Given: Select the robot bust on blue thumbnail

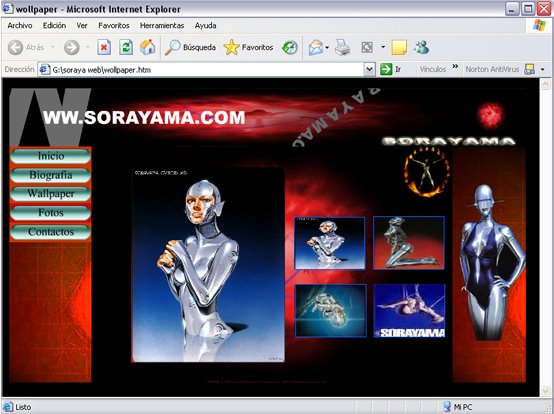Looking at the screenshot, I should 330,243.
